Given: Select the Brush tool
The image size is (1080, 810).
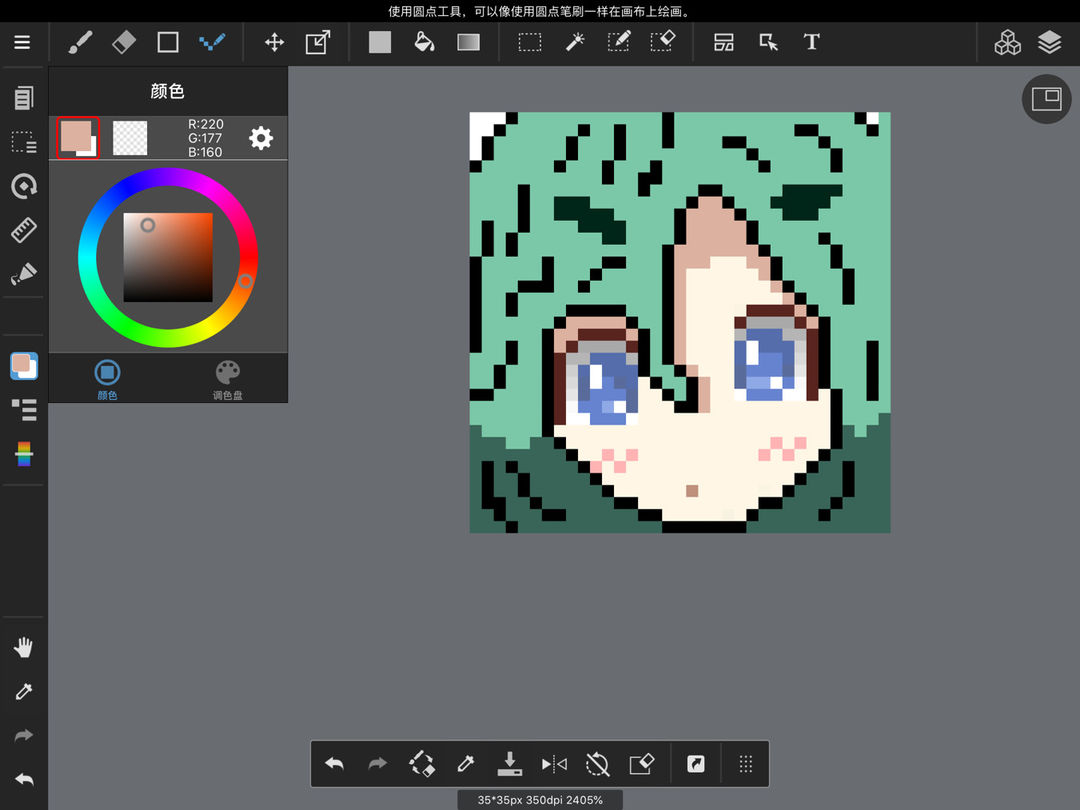Looking at the screenshot, I should [80, 42].
